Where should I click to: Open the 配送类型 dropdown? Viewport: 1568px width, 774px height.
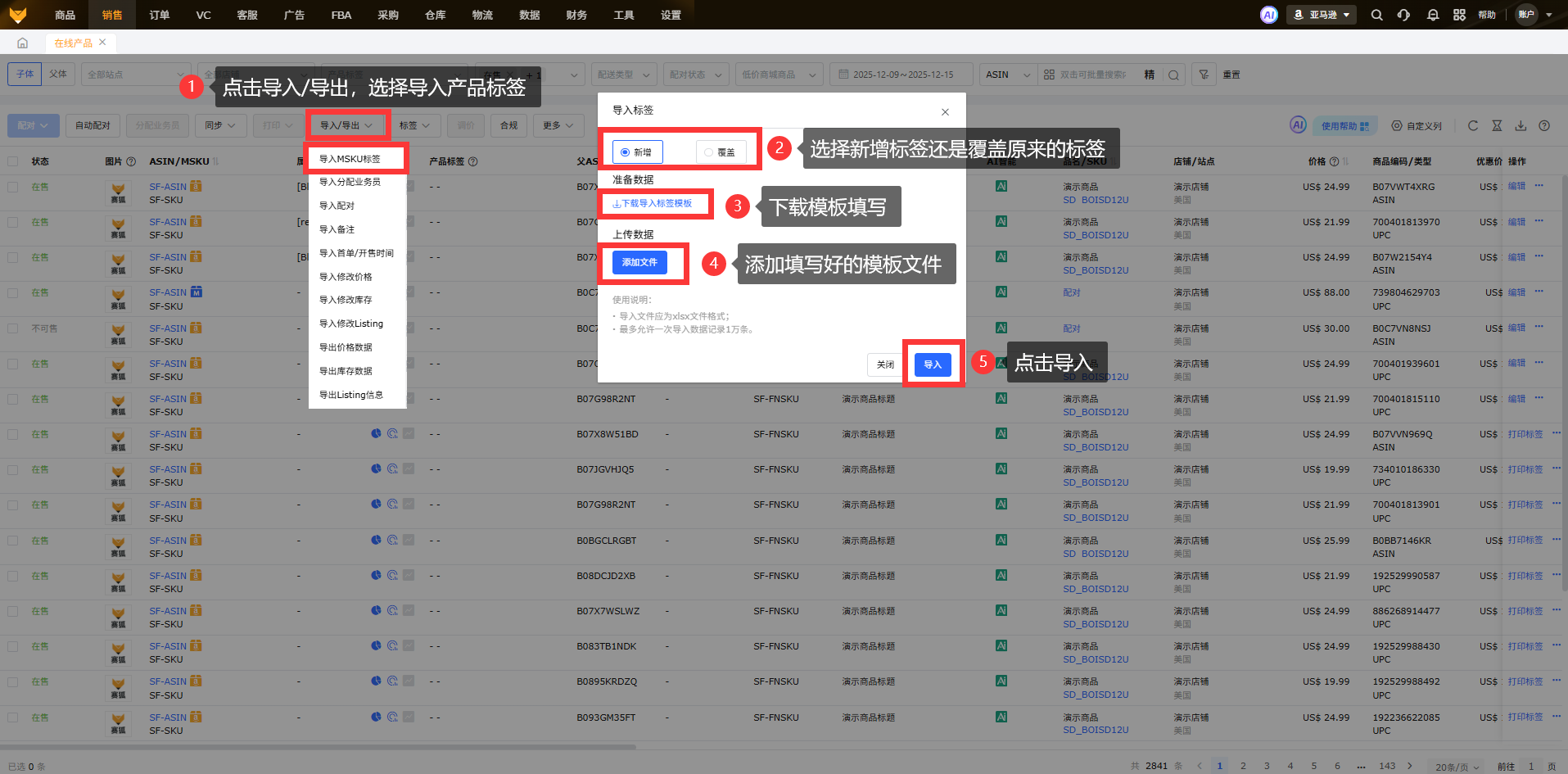tap(623, 75)
